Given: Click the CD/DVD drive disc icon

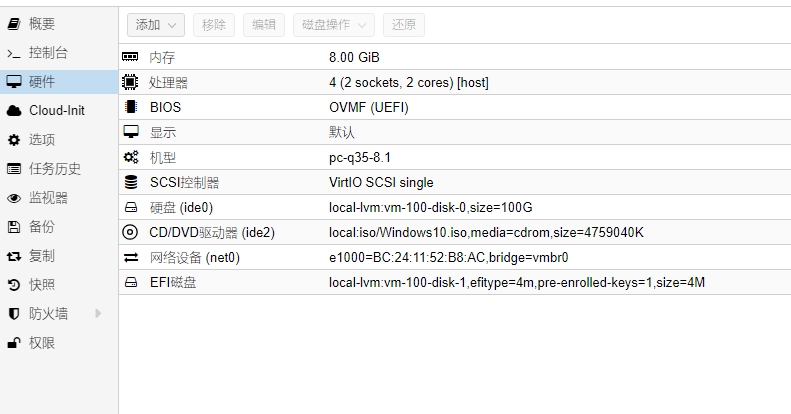Looking at the screenshot, I should [130, 232].
